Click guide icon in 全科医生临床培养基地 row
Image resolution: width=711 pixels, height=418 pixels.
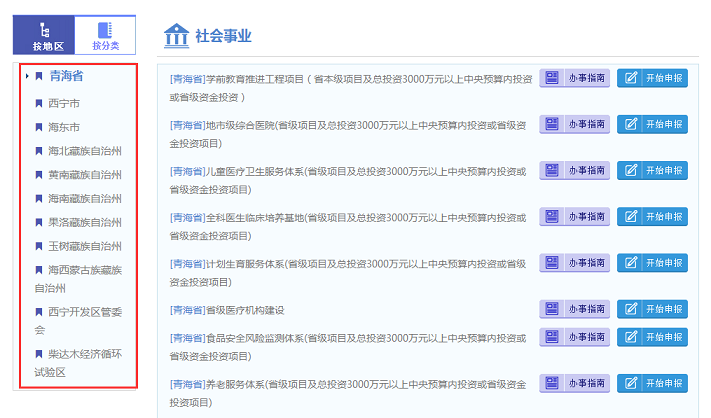[x=552, y=216]
